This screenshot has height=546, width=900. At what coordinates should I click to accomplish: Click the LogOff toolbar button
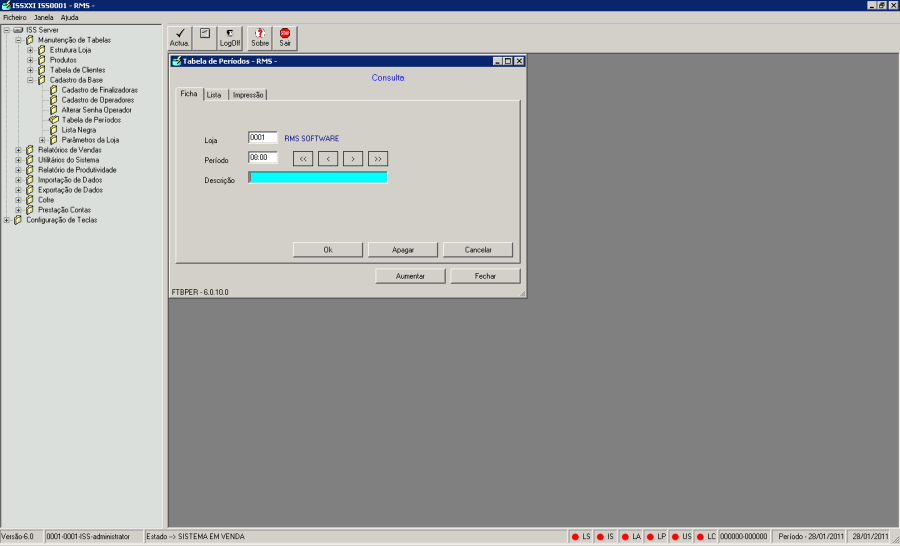pos(230,38)
